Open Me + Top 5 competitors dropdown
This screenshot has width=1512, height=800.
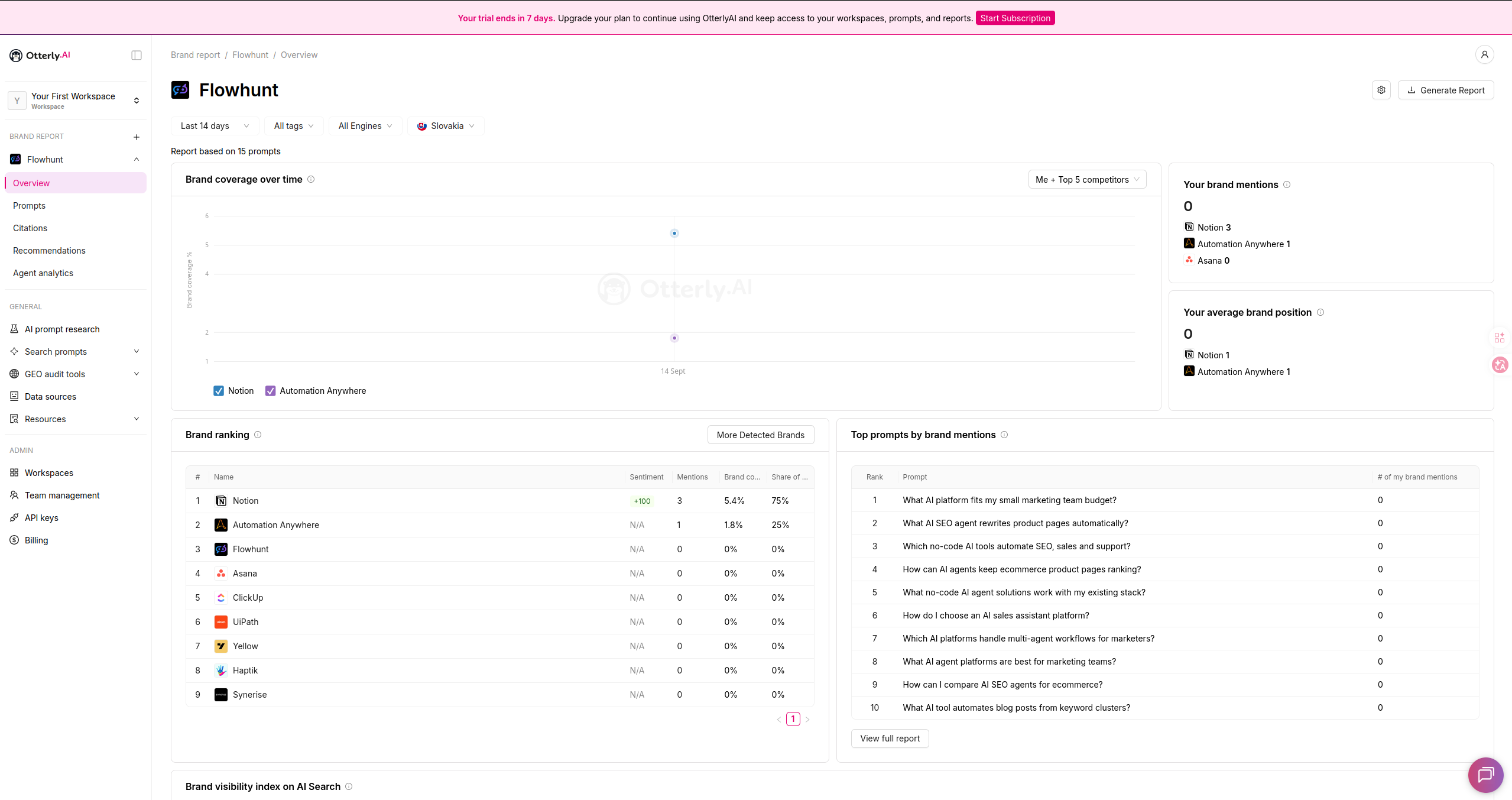[x=1088, y=180]
